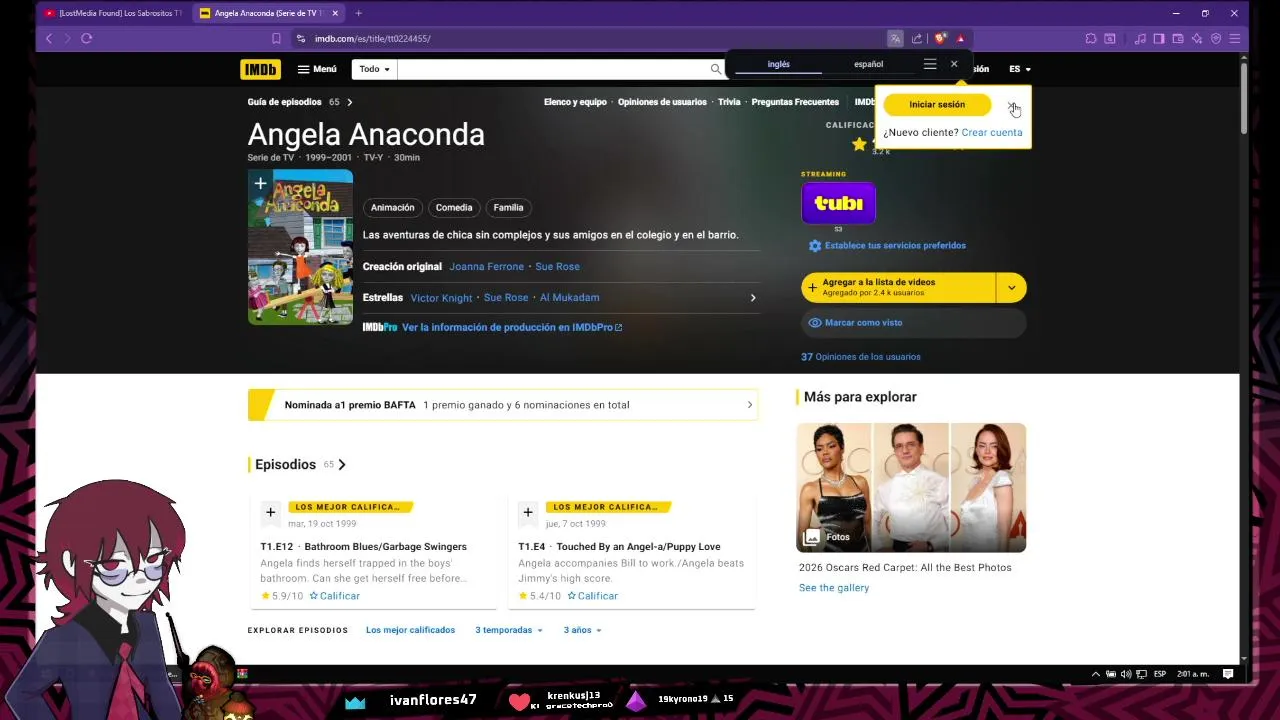Focus the IMDb search input field
Screen dimensions: 1280x720
[553, 69]
